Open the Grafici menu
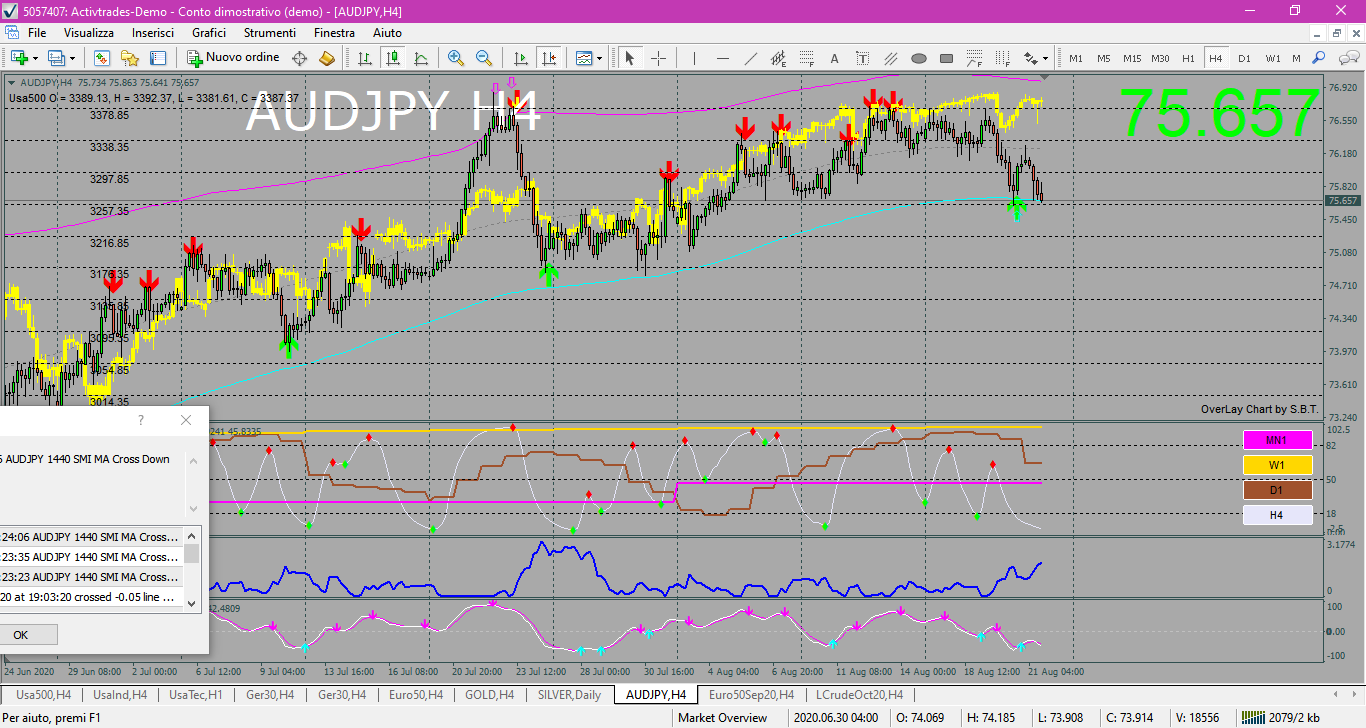Image resolution: width=1366 pixels, height=728 pixels. pos(209,33)
